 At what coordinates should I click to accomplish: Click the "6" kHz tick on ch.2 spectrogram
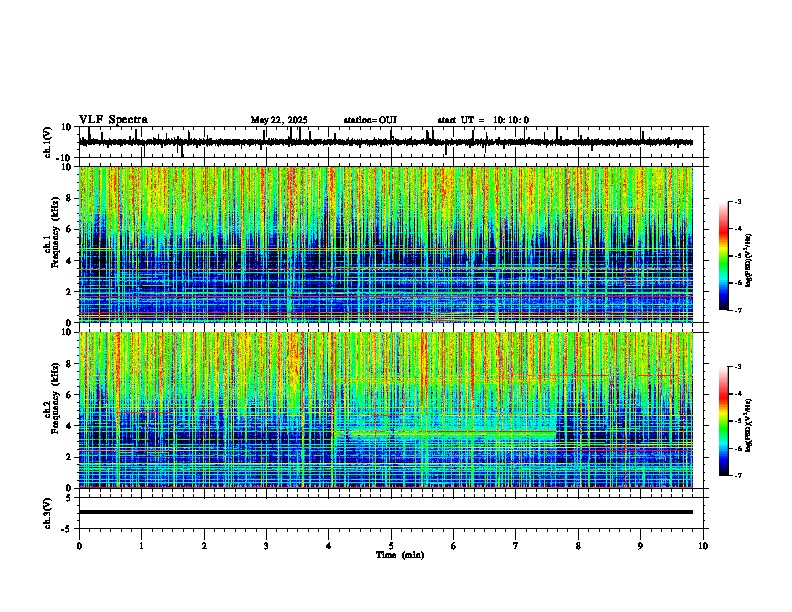click(x=69, y=395)
